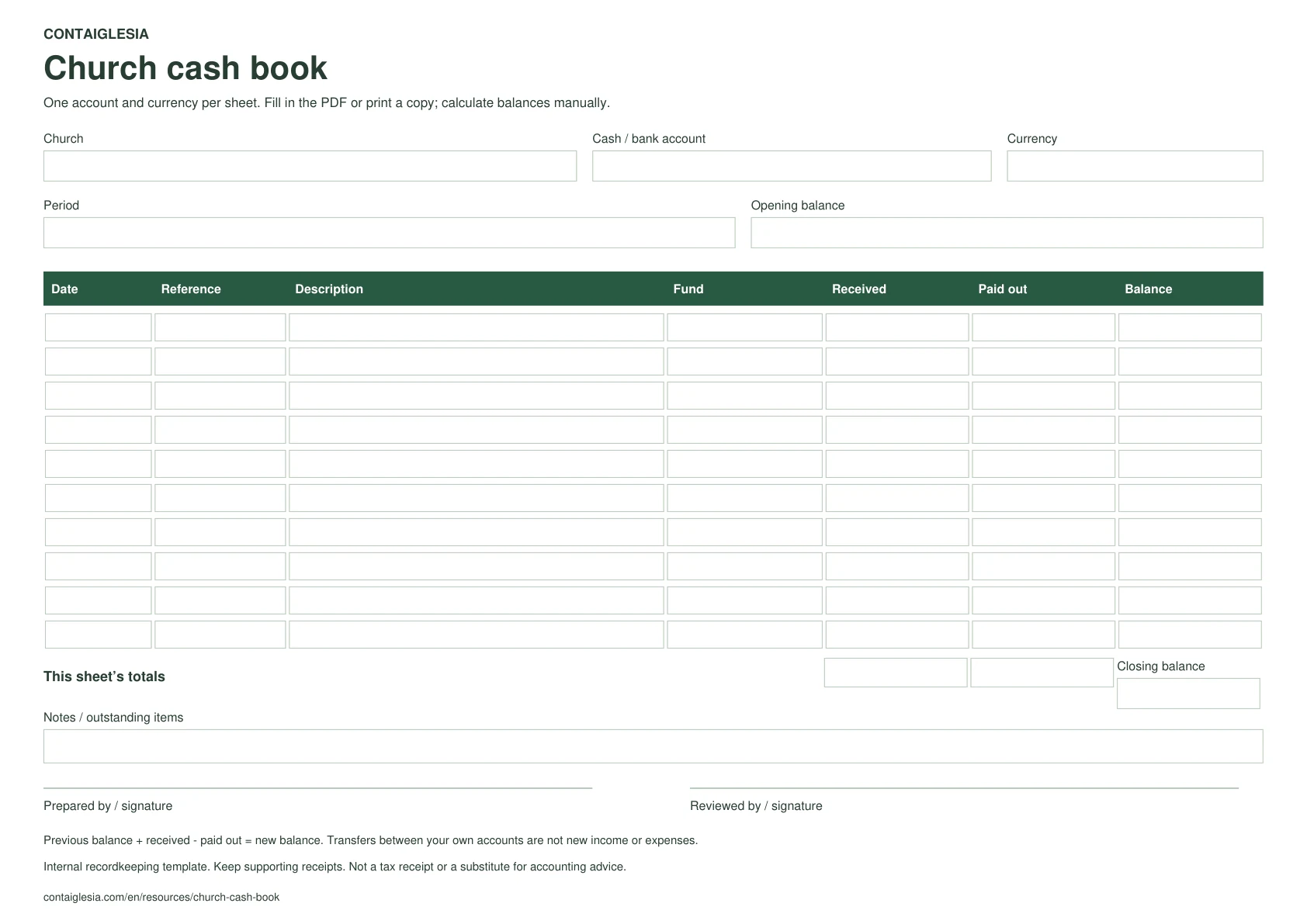Click the first row Fund cell
1307x924 pixels.
tap(744, 327)
